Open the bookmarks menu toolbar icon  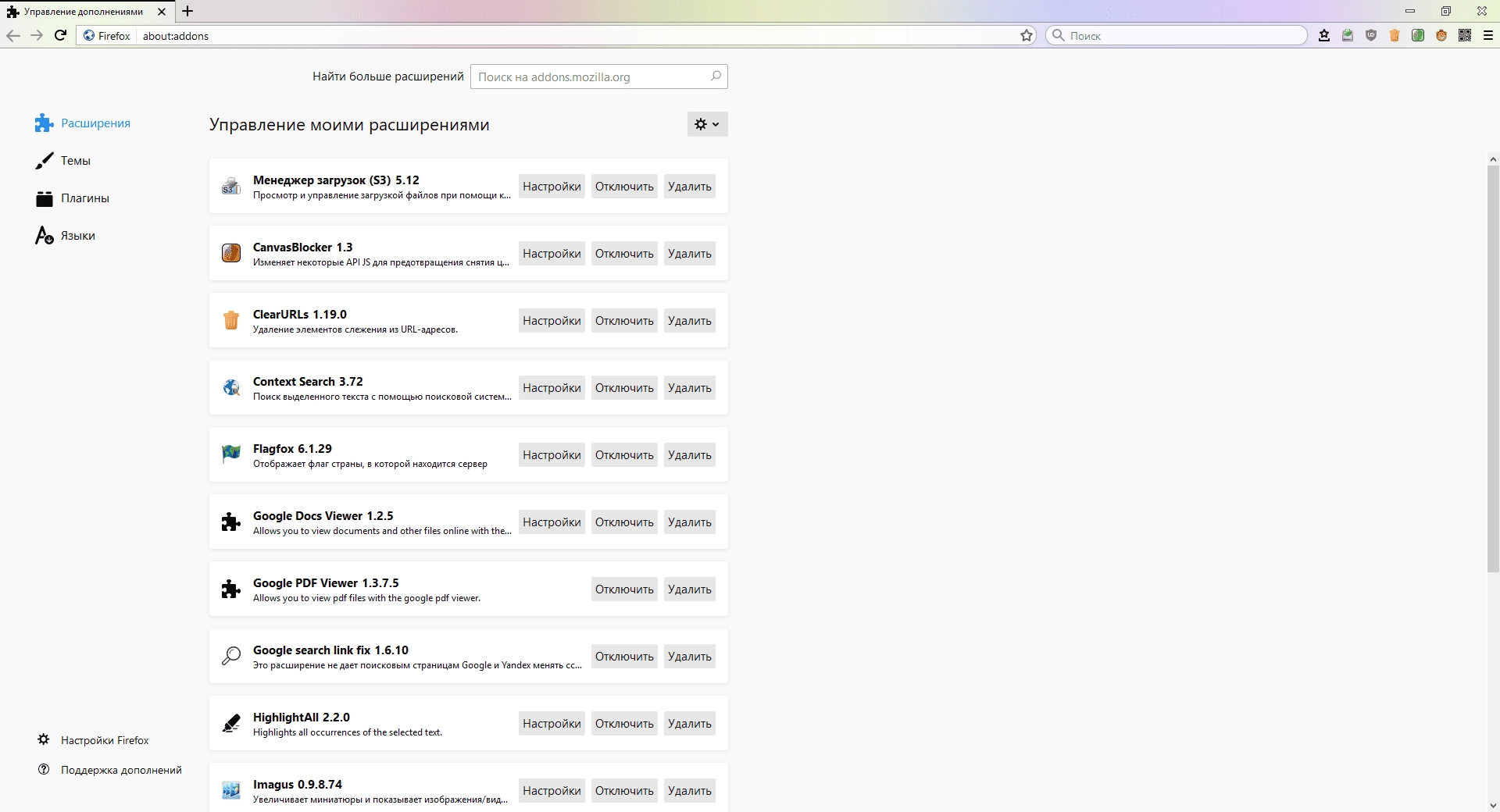point(1324,35)
